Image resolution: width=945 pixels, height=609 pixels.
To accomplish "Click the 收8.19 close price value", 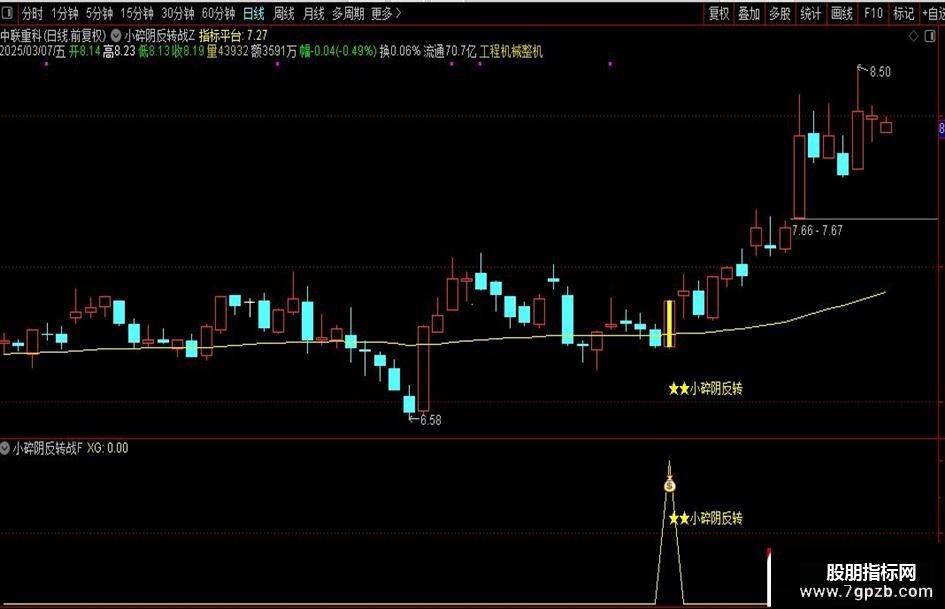I will 188,51.
